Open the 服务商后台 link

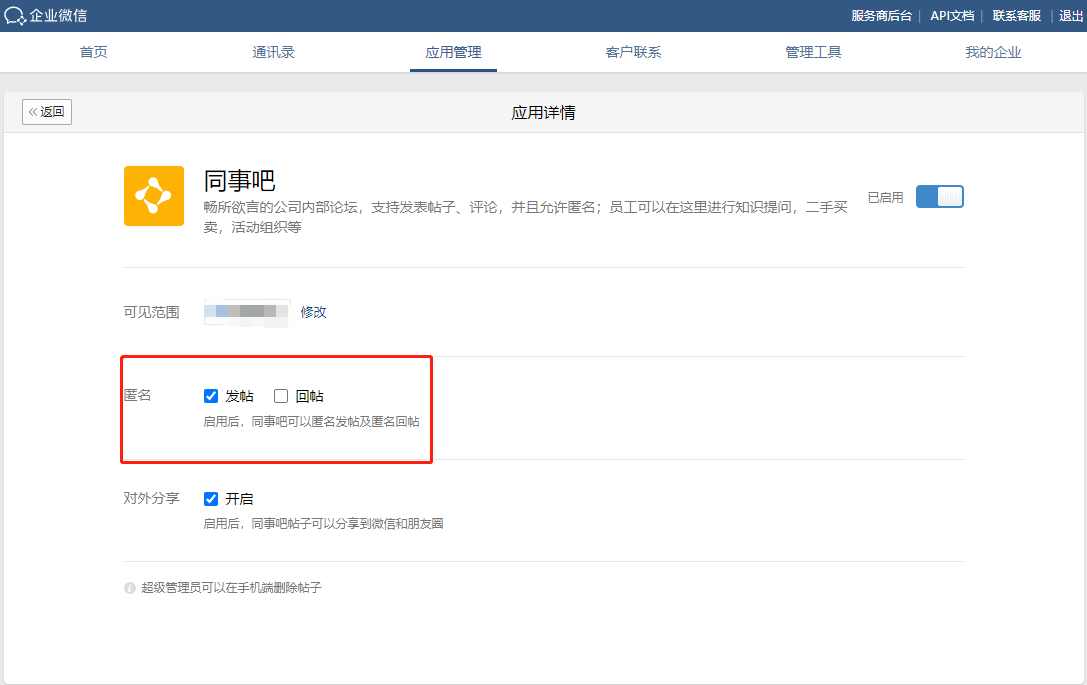881,16
